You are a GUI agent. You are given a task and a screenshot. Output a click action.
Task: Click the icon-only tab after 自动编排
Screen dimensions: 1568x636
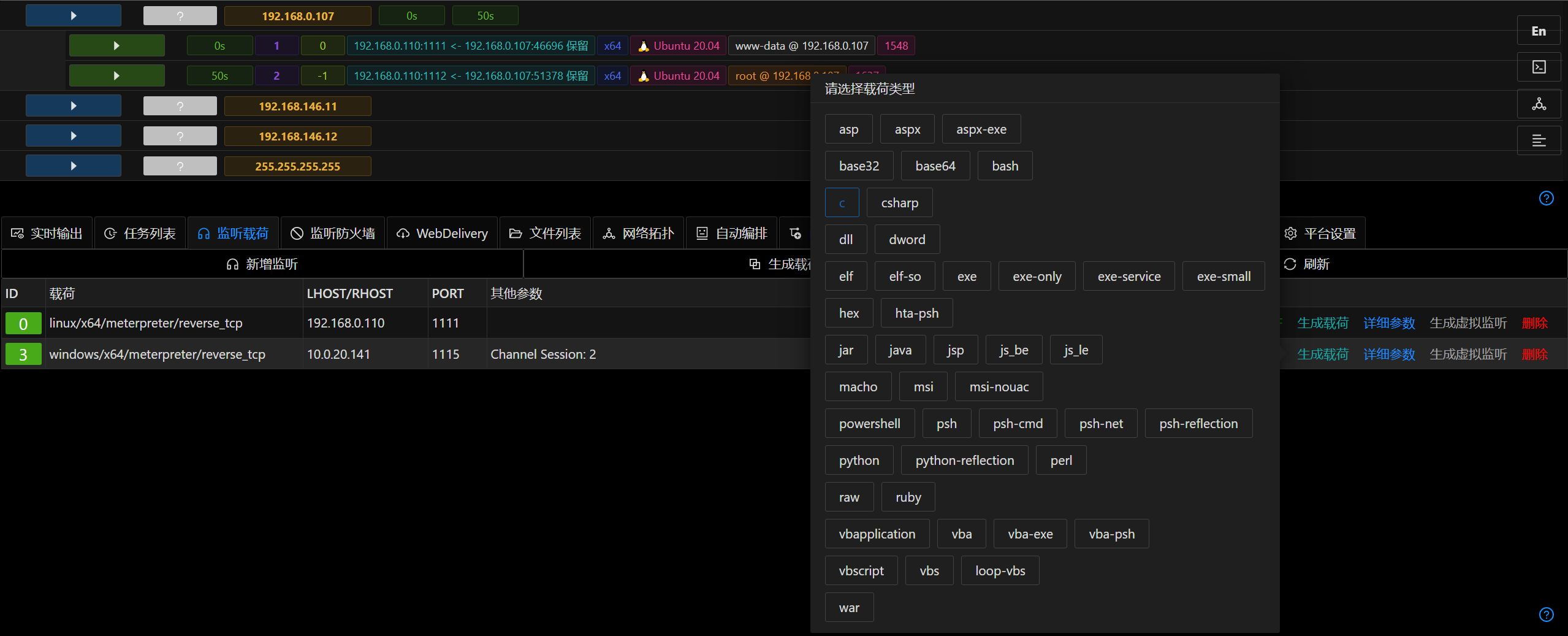(x=795, y=233)
